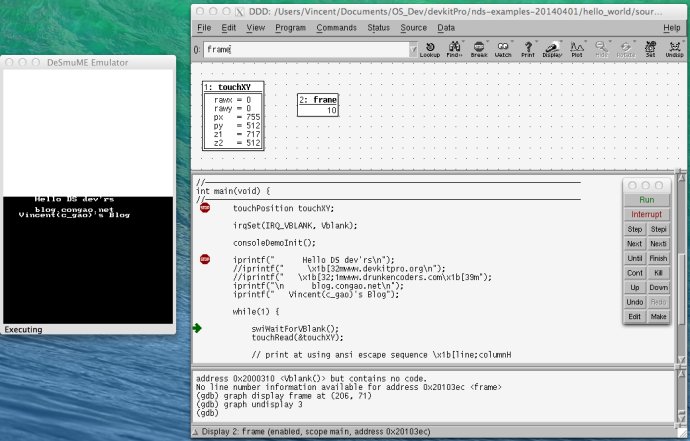The height and width of the screenshot is (441, 690).
Task: Click the Find toolbar icon
Action: point(454,49)
